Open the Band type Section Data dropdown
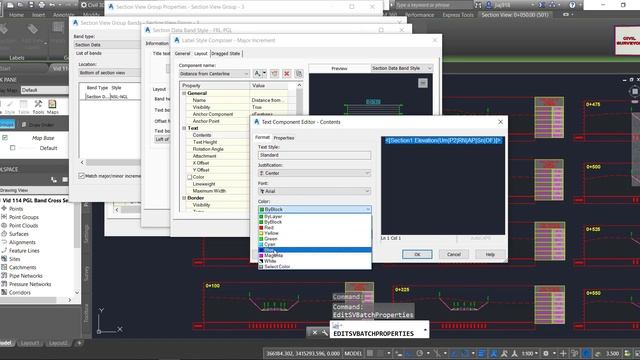 (106, 44)
